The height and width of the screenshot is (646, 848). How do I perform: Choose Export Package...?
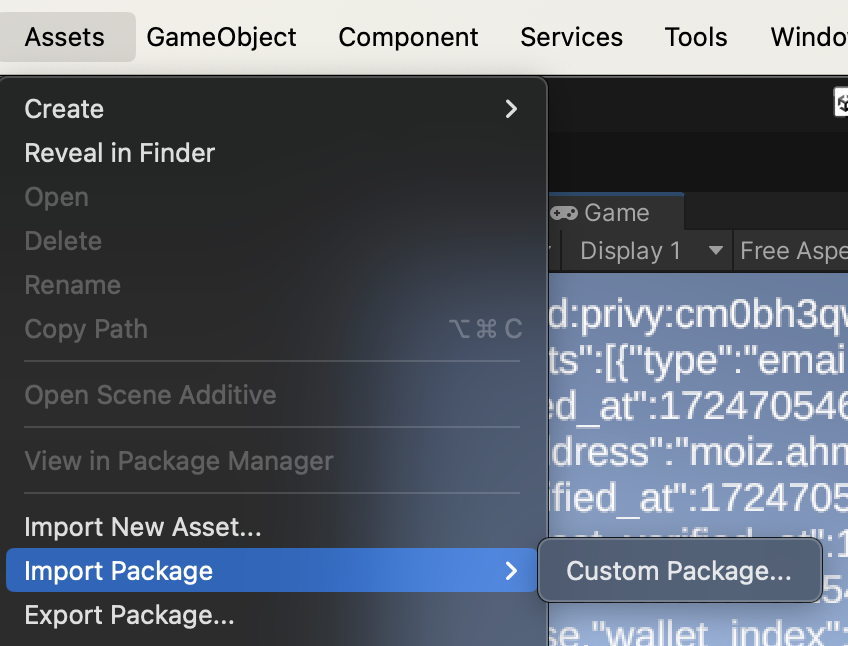(271, 615)
